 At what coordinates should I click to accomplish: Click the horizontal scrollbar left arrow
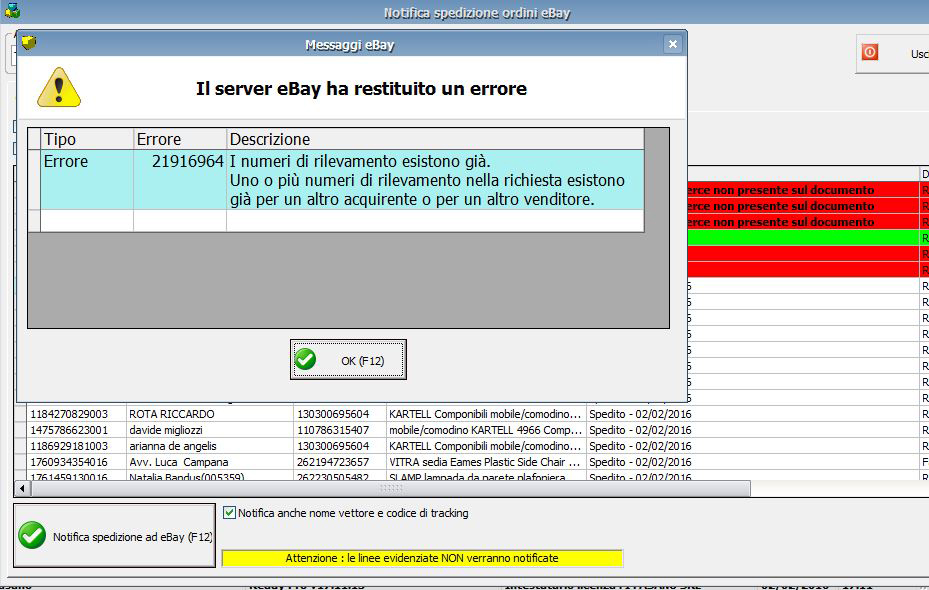tap(22, 489)
